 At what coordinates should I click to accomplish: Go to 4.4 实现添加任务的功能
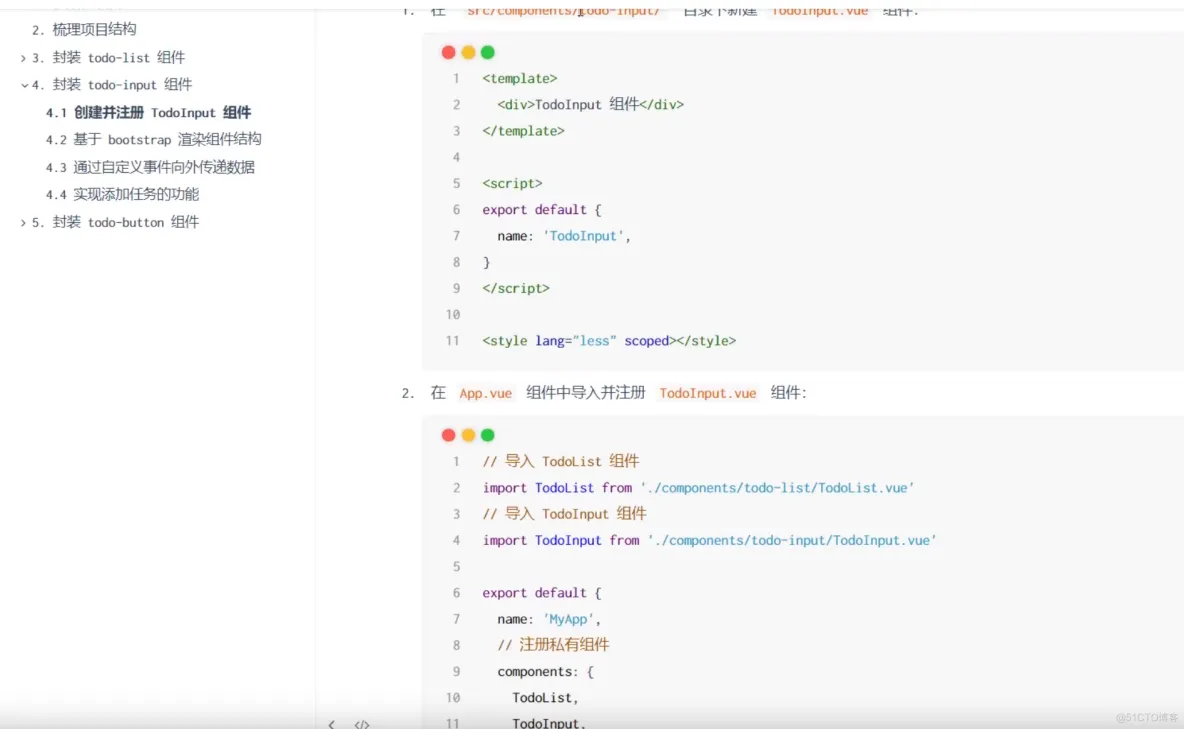click(x=122, y=195)
